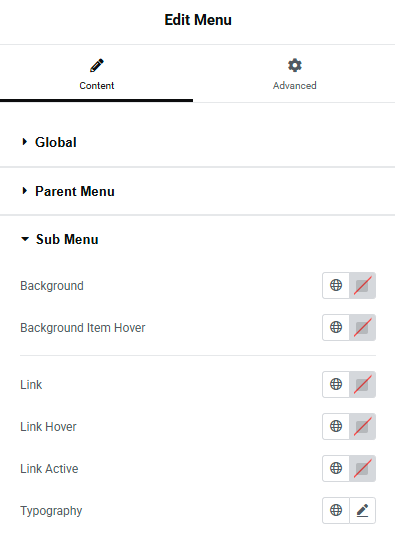Click the globe icon next to Link
The image size is (395, 548).
click(336, 384)
